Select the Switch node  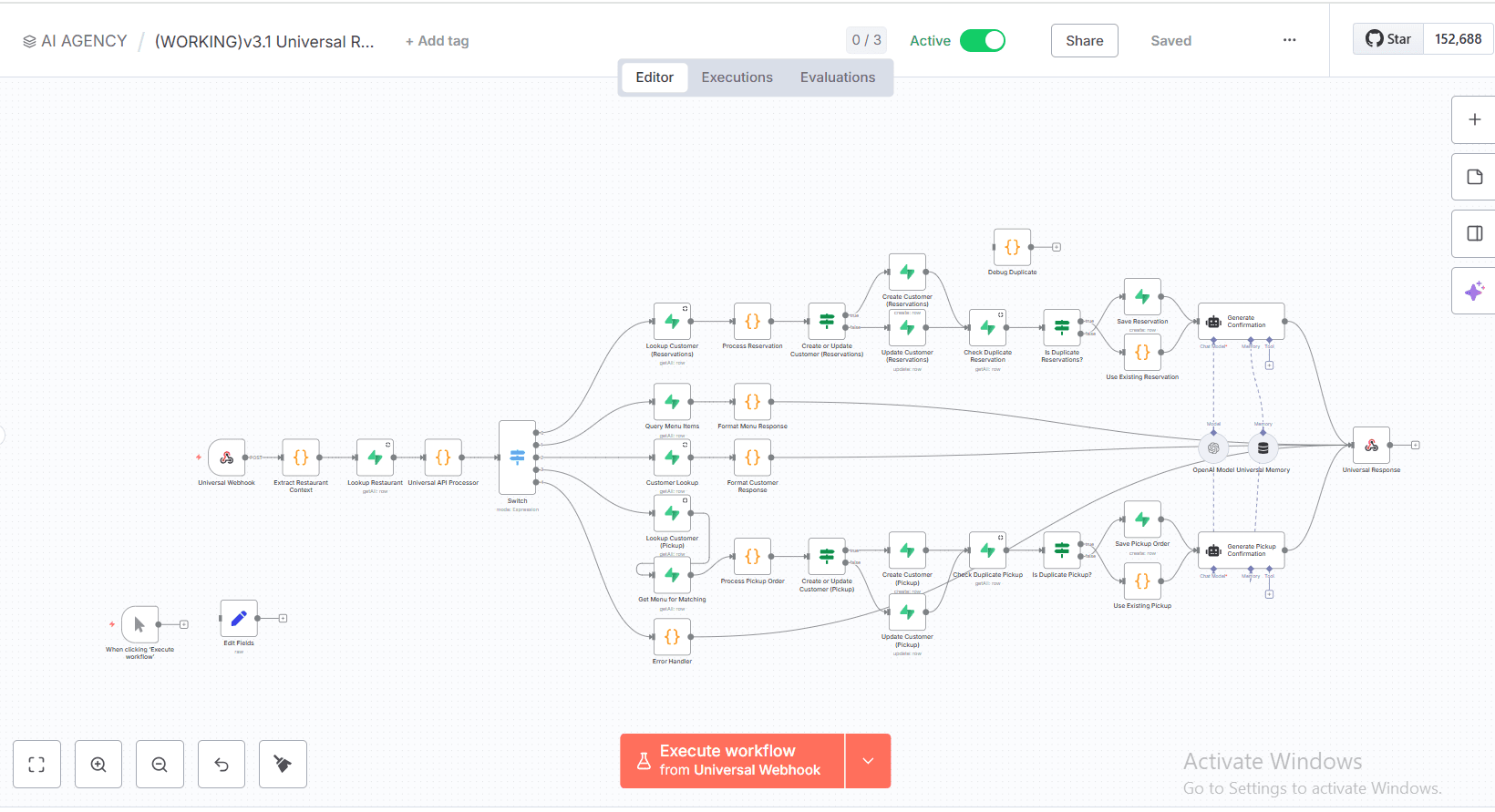click(x=517, y=457)
